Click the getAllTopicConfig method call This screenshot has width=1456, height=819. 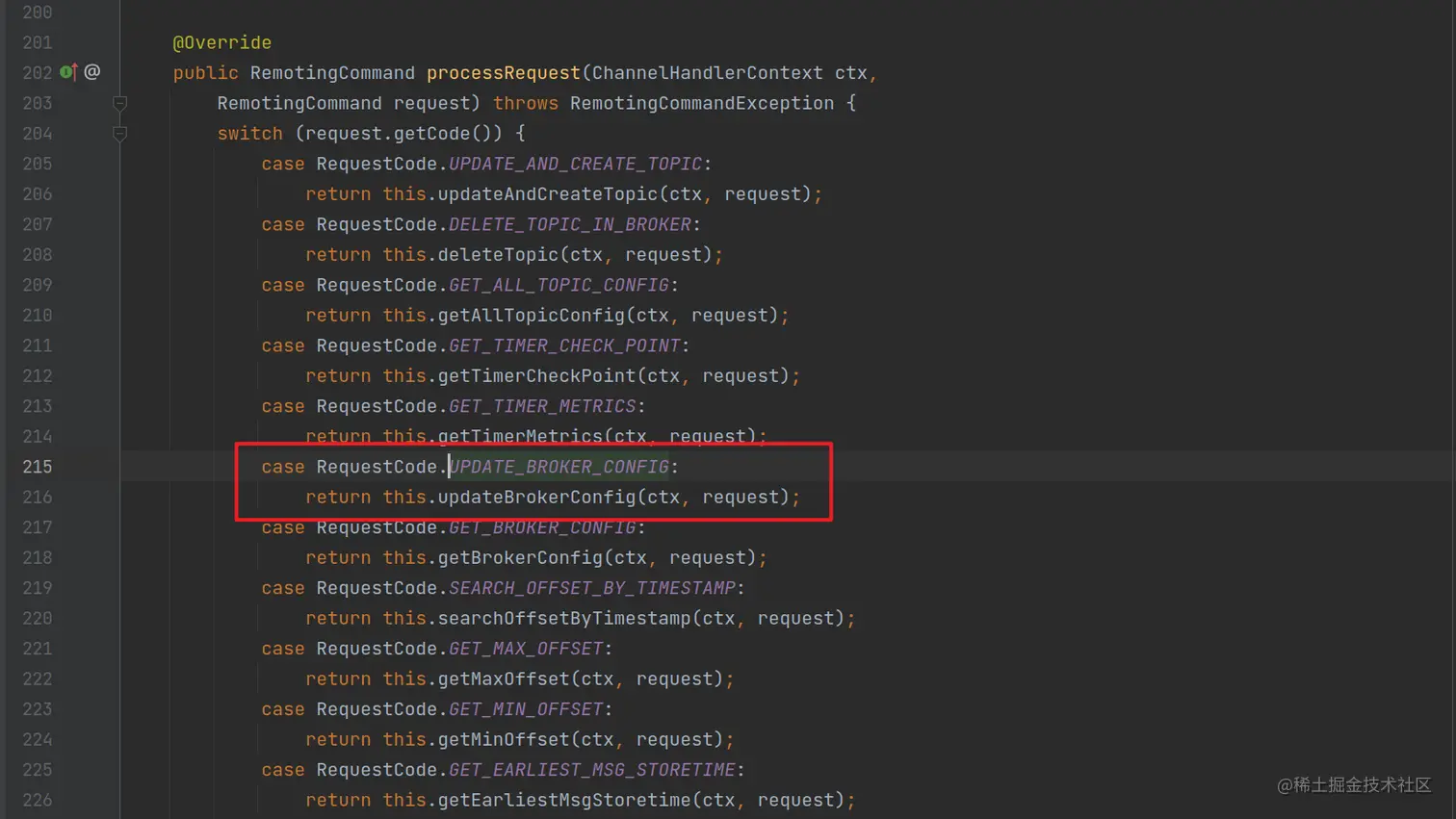pyautogui.click(x=532, y=316)
